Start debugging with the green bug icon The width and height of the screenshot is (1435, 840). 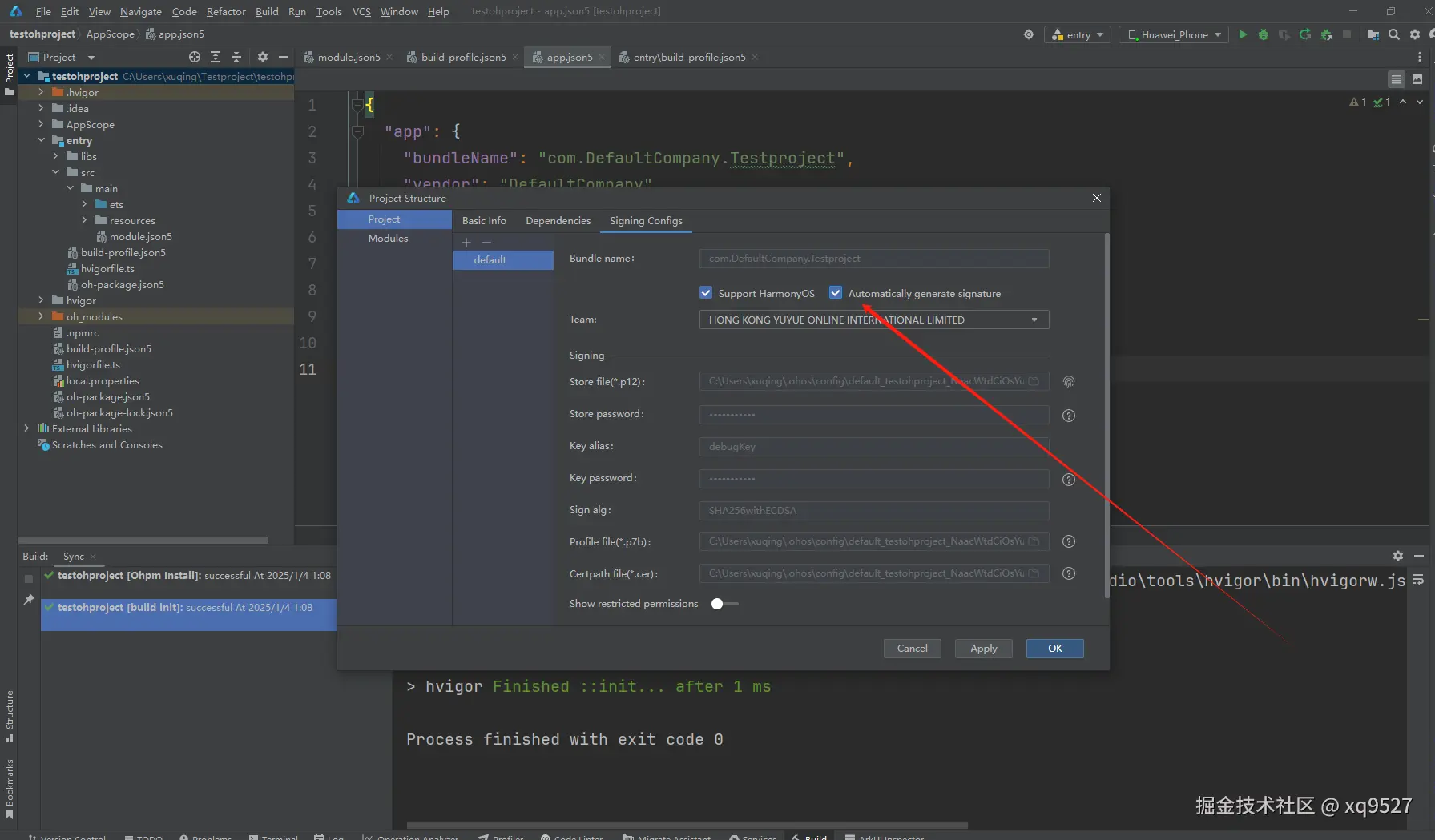coord(1264,34)
